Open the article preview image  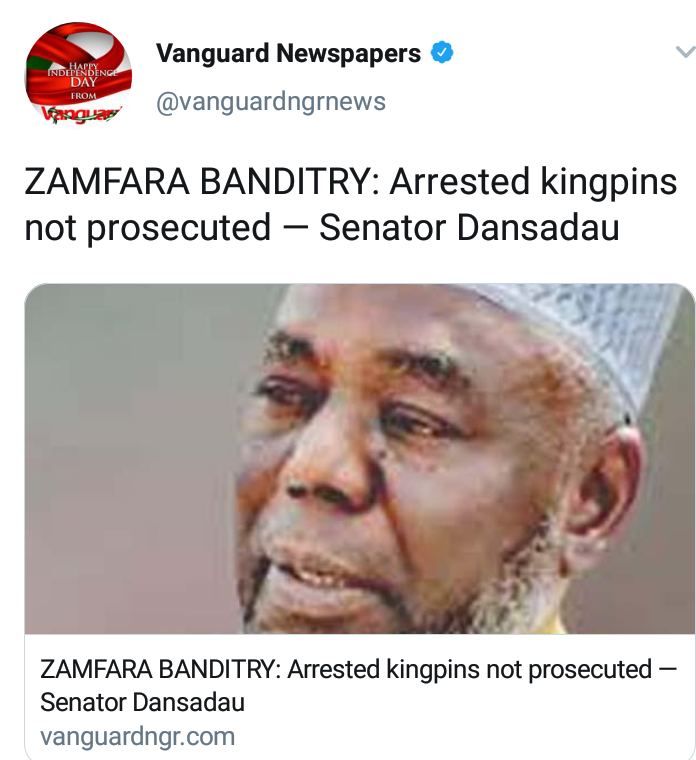point(360,459)
